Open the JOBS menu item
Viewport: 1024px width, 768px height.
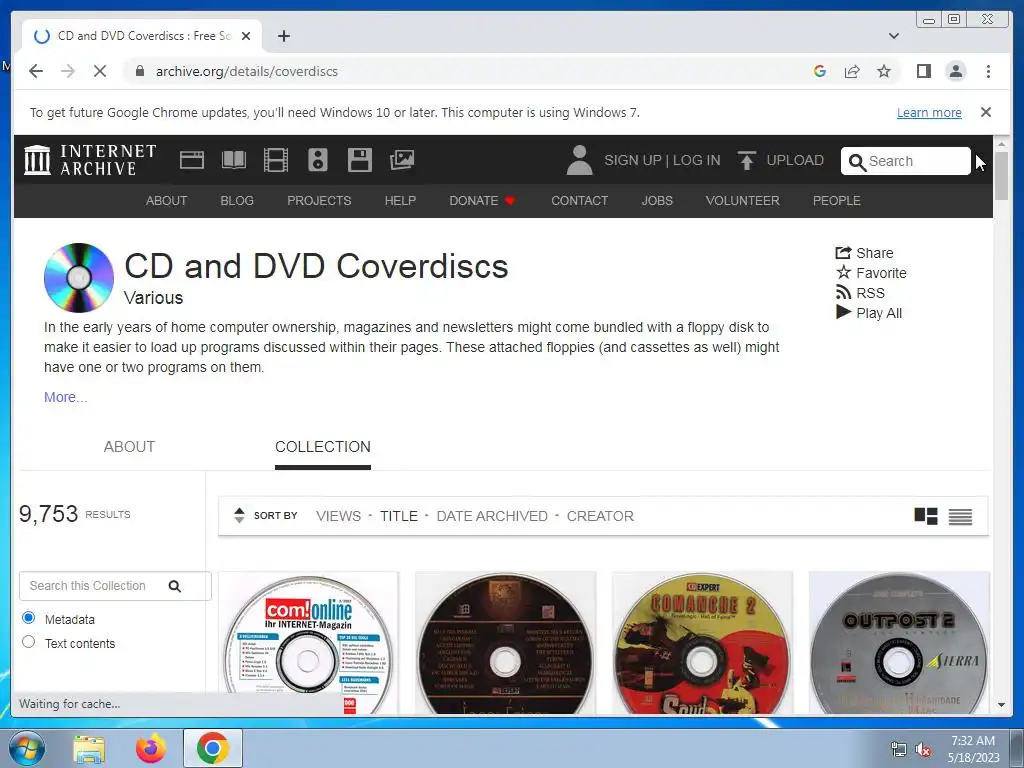point(657,200)
